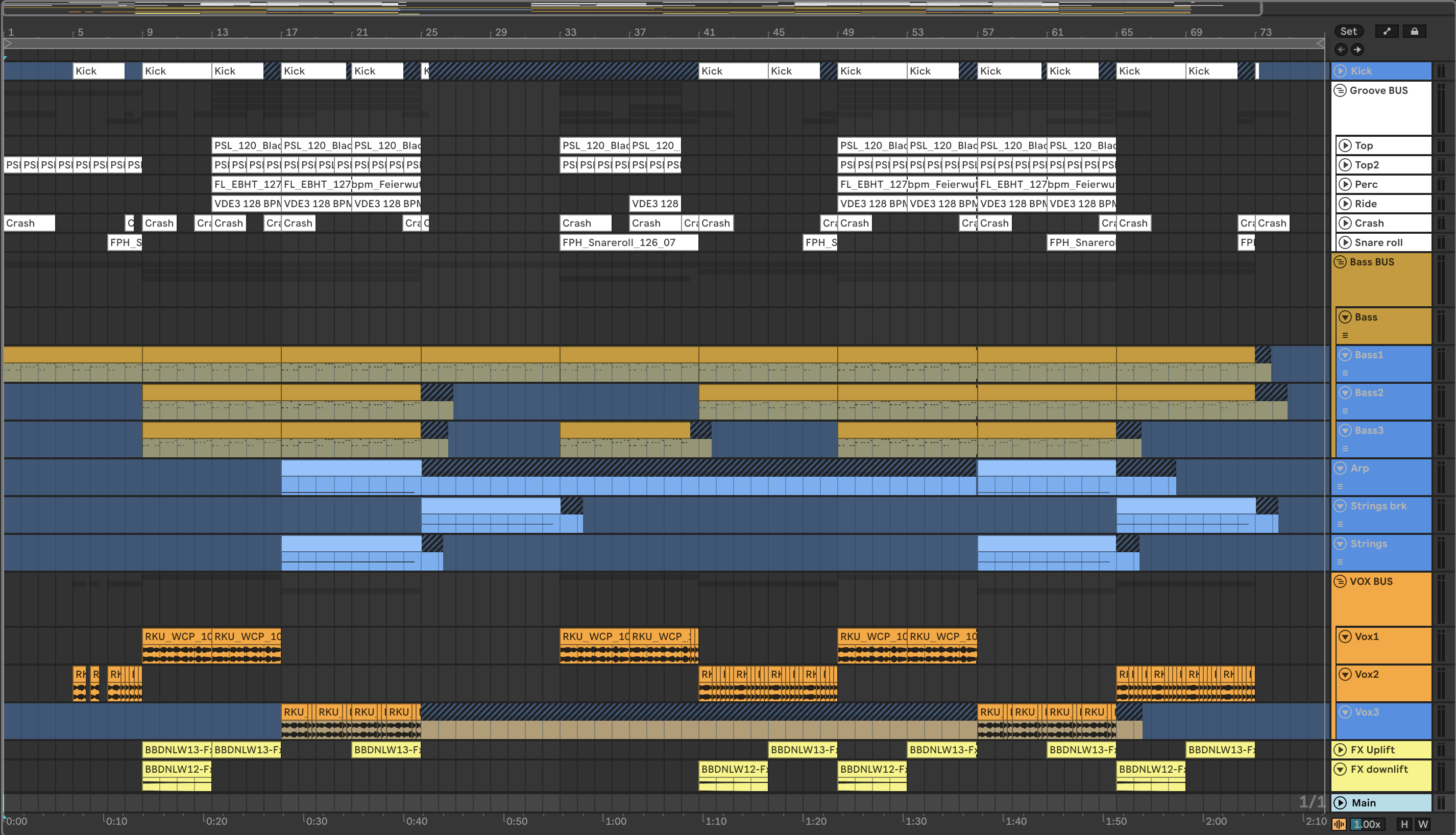Image resolution: width=1456 pixels, height=835 pixels.
Task: Click the H optimize height button
Action: point(1404,824)
